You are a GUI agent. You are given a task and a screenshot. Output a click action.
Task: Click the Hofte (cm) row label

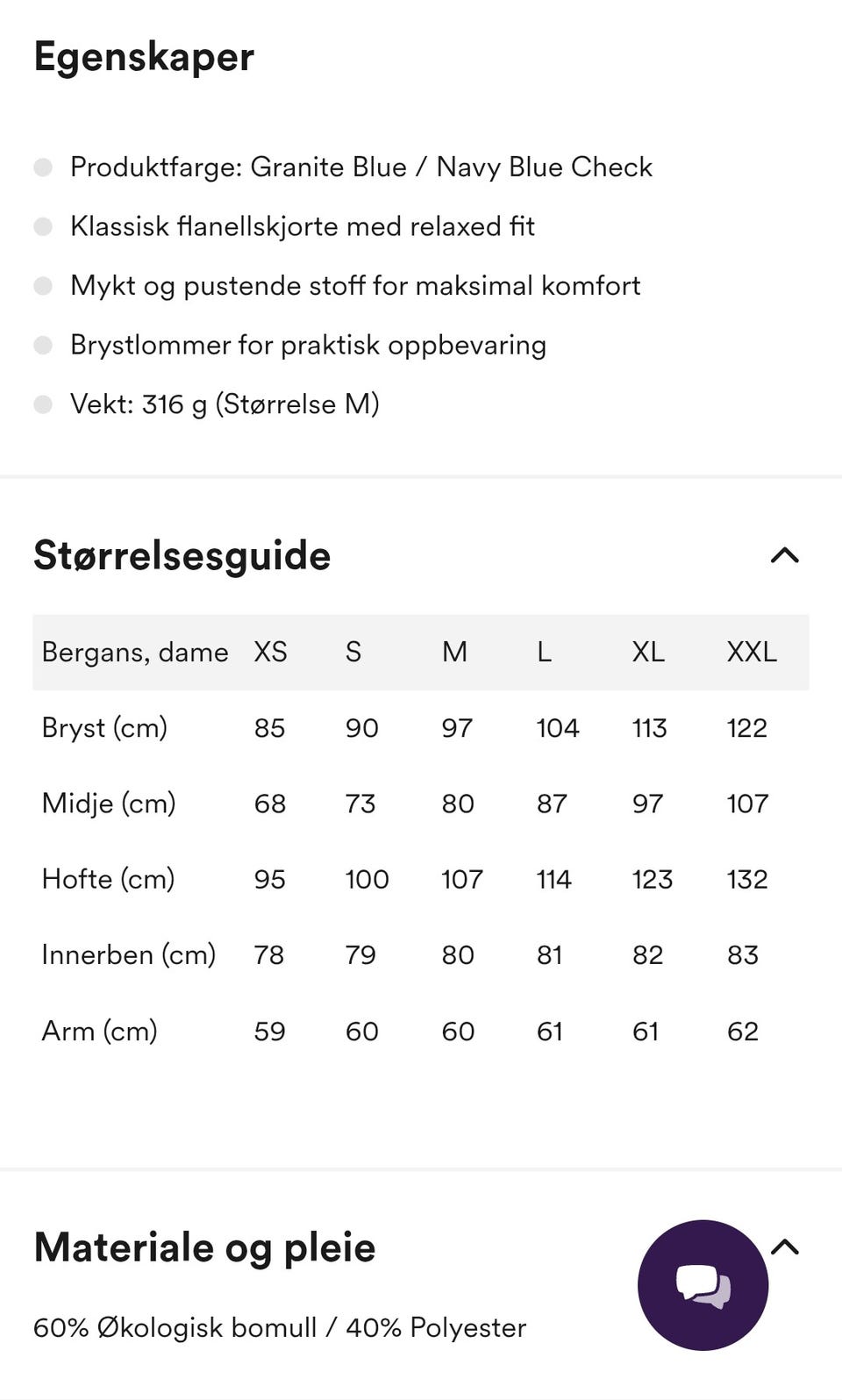tap(108, 878)
